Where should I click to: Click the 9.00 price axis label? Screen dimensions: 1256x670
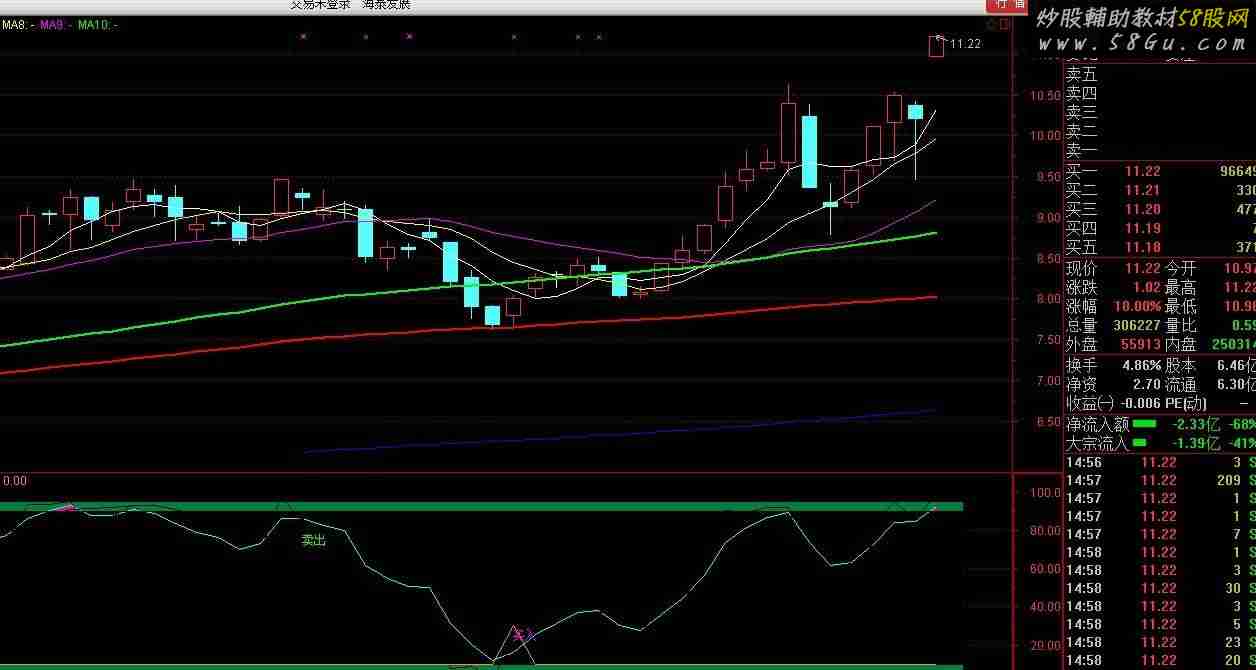(1047, 218)
